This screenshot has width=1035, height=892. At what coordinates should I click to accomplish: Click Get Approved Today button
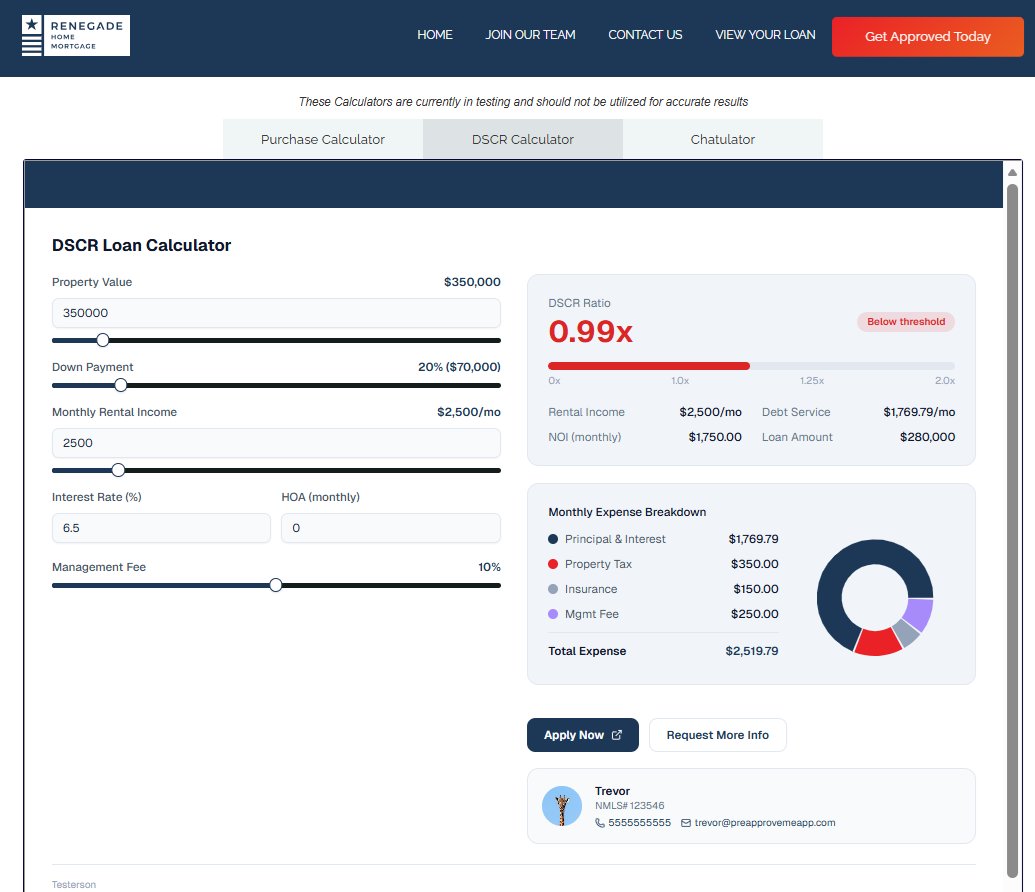(x=927, y=37)
